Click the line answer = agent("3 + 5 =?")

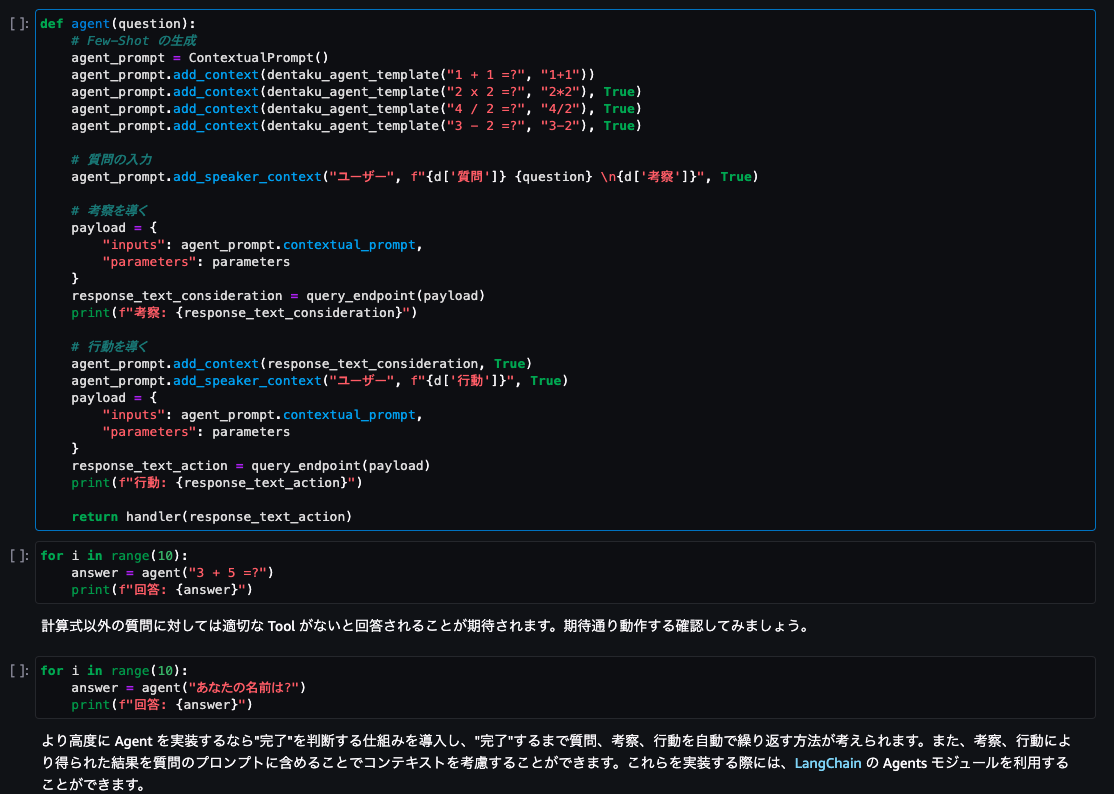click(173, 572)
